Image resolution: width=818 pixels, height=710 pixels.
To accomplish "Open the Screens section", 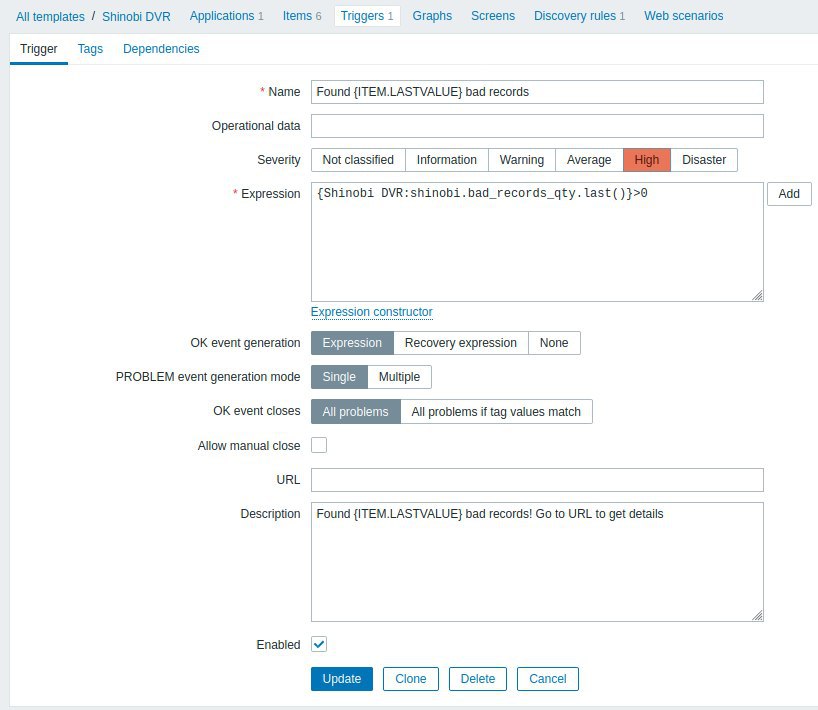I will tap(492, 16).
